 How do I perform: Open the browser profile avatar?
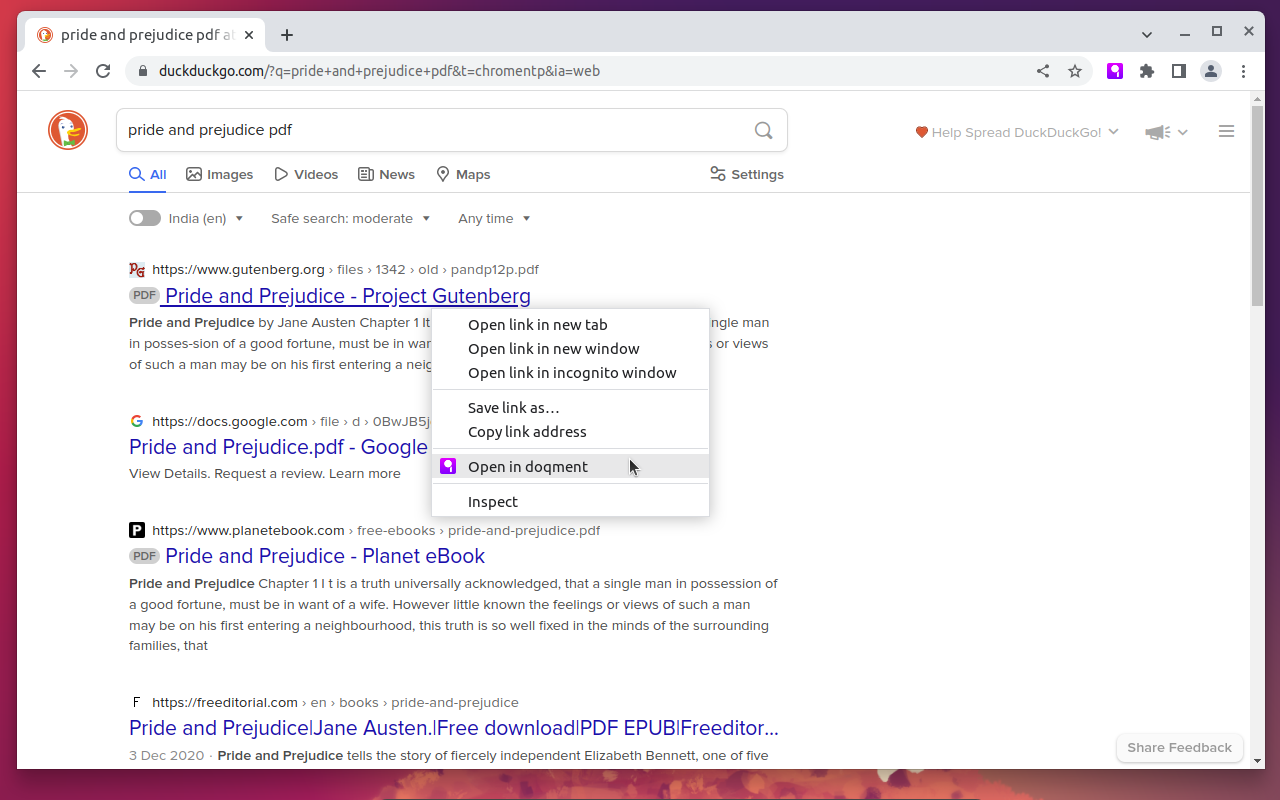(1210, 71)
